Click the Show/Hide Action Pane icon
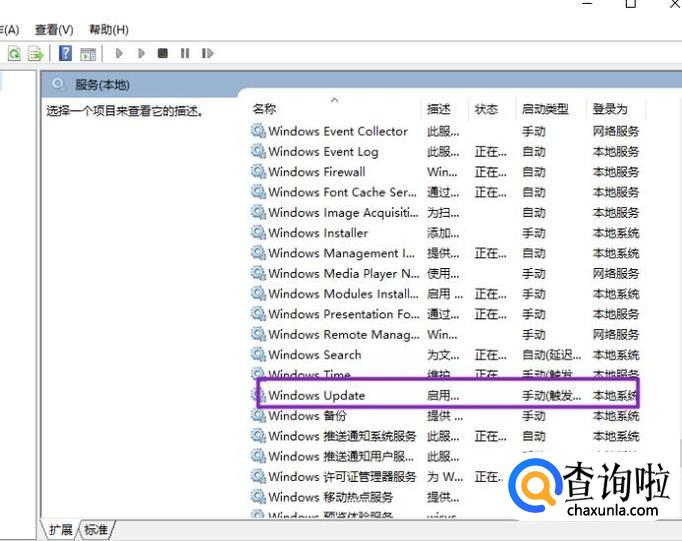 88,53
